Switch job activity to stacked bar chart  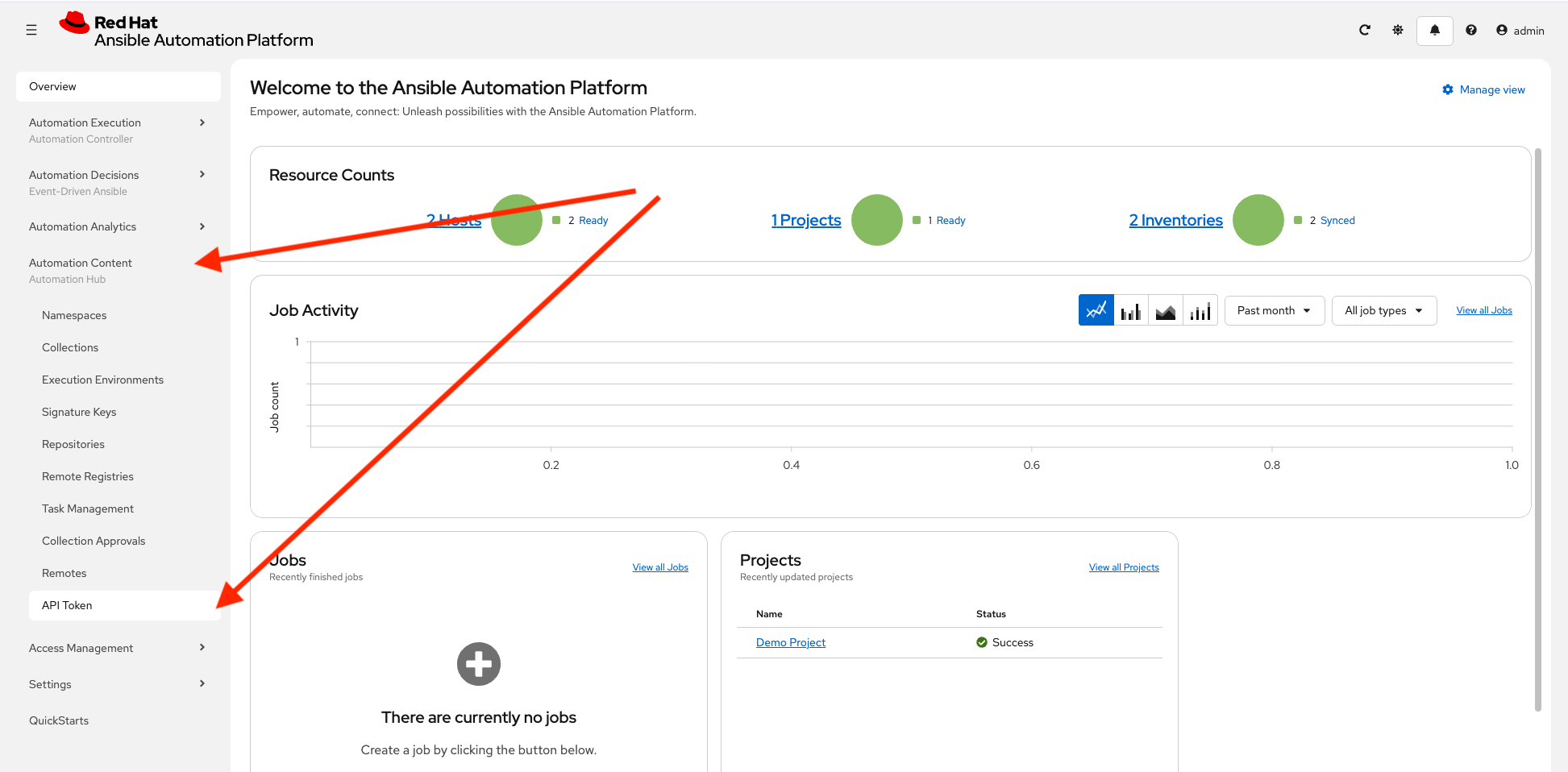click(1200, 311)
